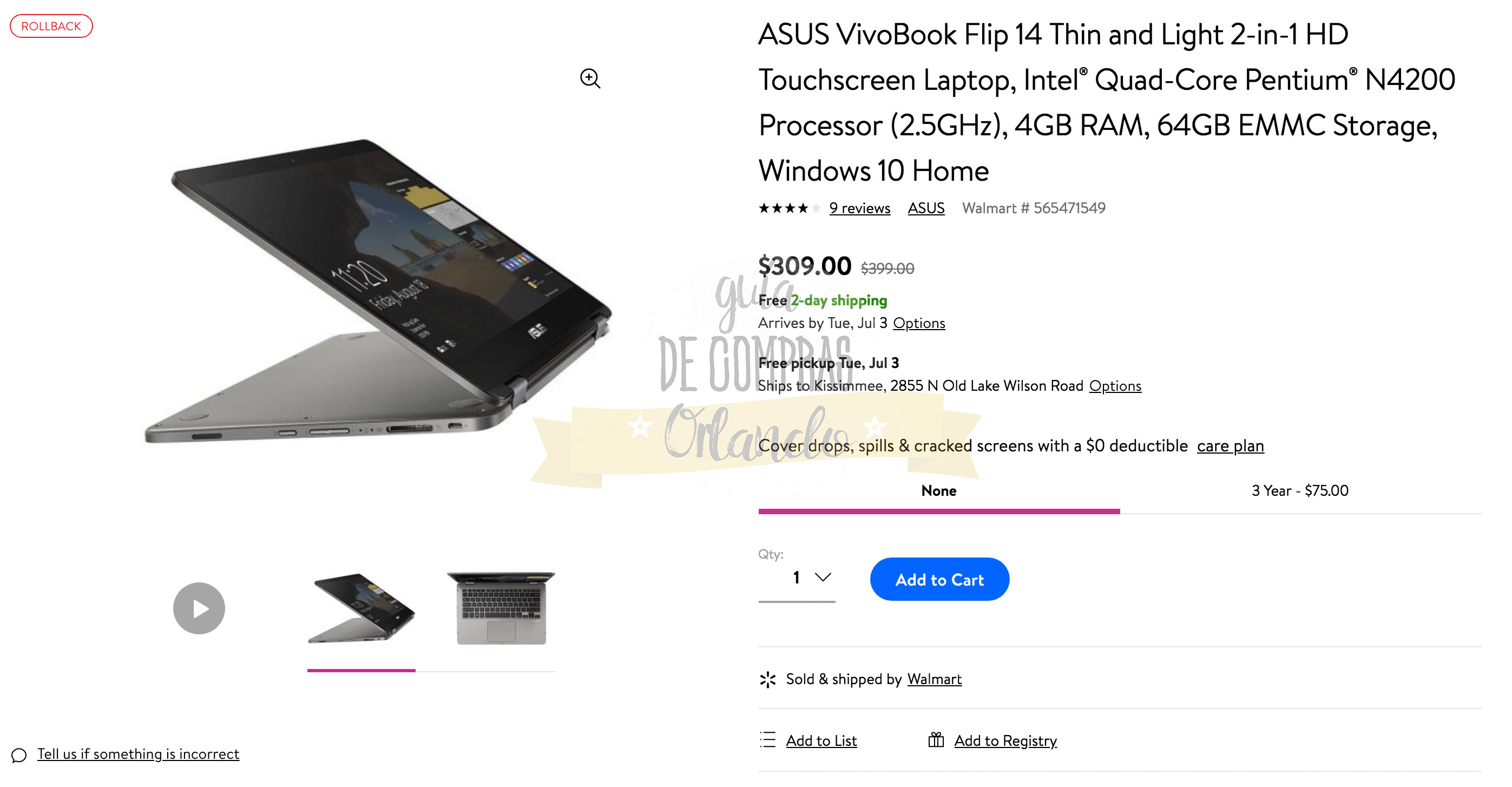Open pickup Options for Kissimmee
Image resolution: width=1512 pixels, height=787 pixels.
pos(1115,386)
